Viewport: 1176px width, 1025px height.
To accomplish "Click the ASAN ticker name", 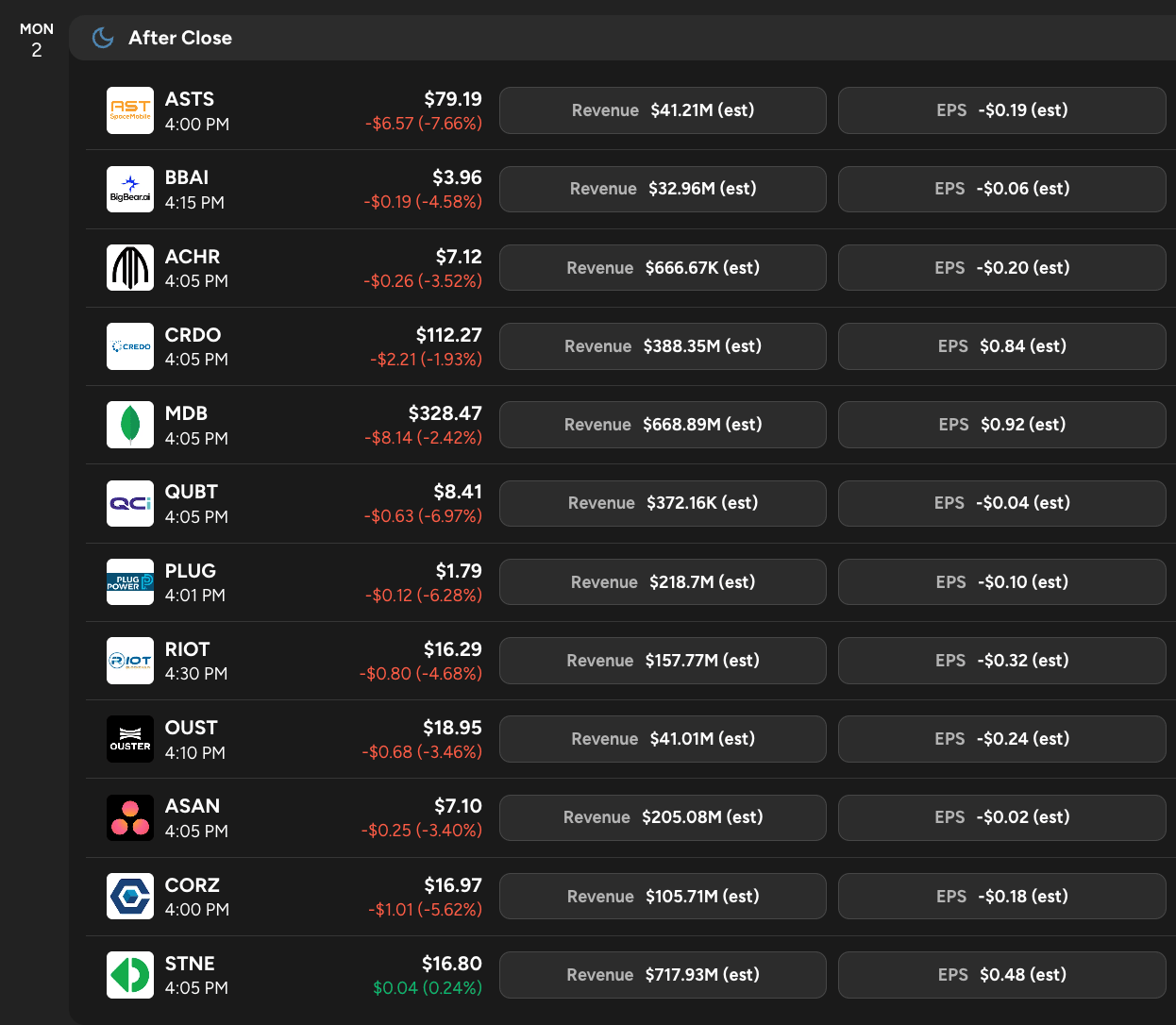I will [x=193, y=806].
